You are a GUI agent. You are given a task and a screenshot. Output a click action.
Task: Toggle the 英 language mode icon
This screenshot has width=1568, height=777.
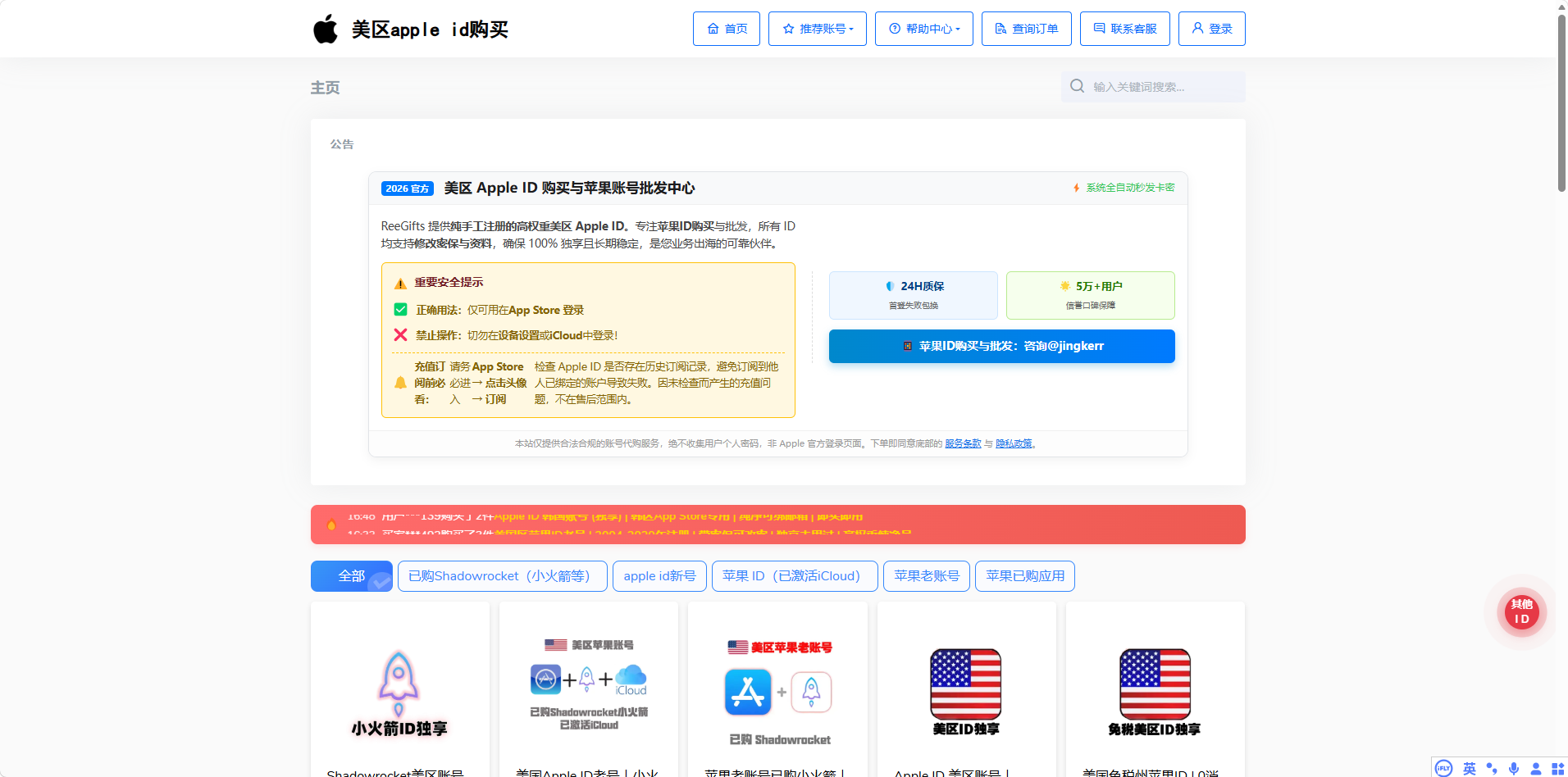tap(1470, 768)
